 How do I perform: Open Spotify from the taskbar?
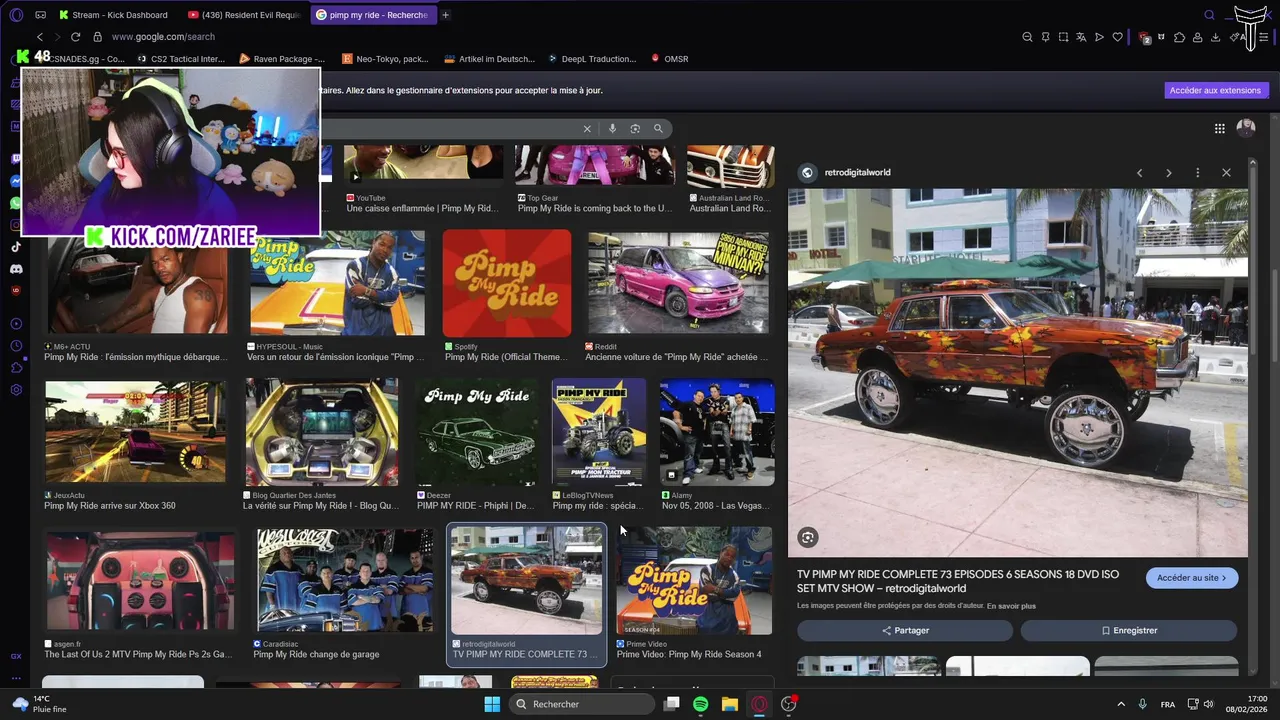(x=701, y=704)
